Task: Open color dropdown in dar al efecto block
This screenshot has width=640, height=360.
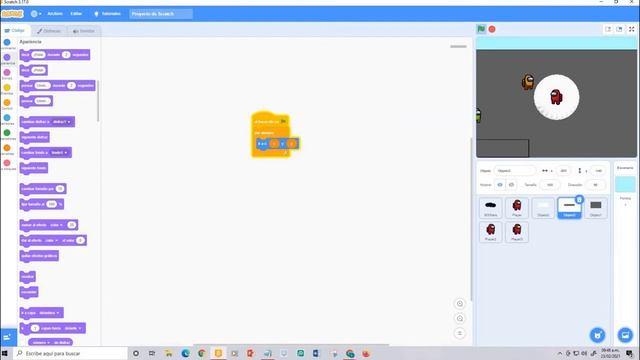Action: (51, 240)
